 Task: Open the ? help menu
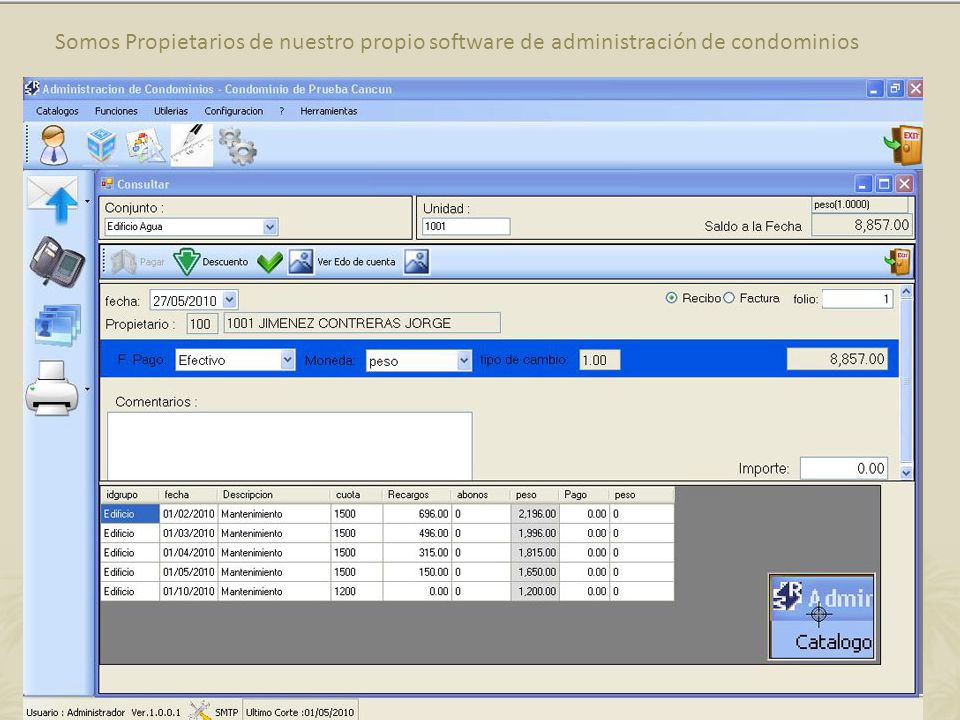coord(282,111)
